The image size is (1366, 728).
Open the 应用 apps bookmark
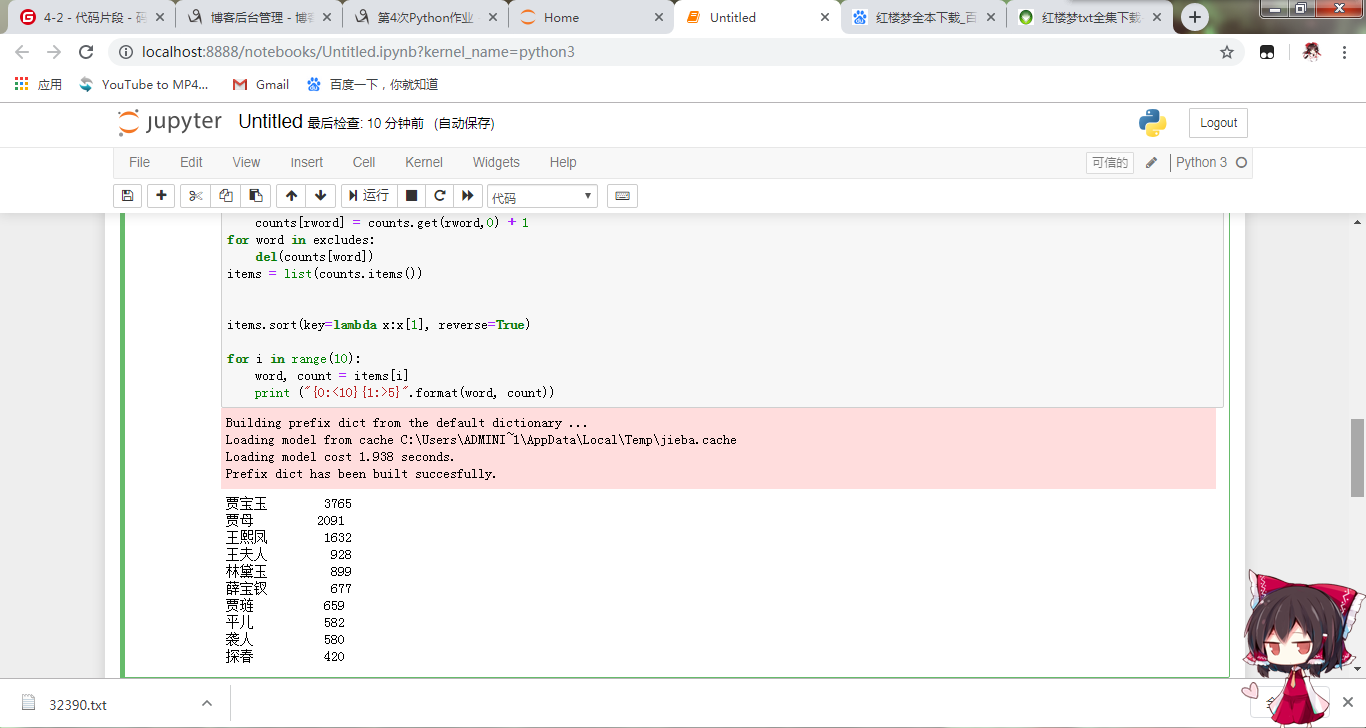click(38, 84)
